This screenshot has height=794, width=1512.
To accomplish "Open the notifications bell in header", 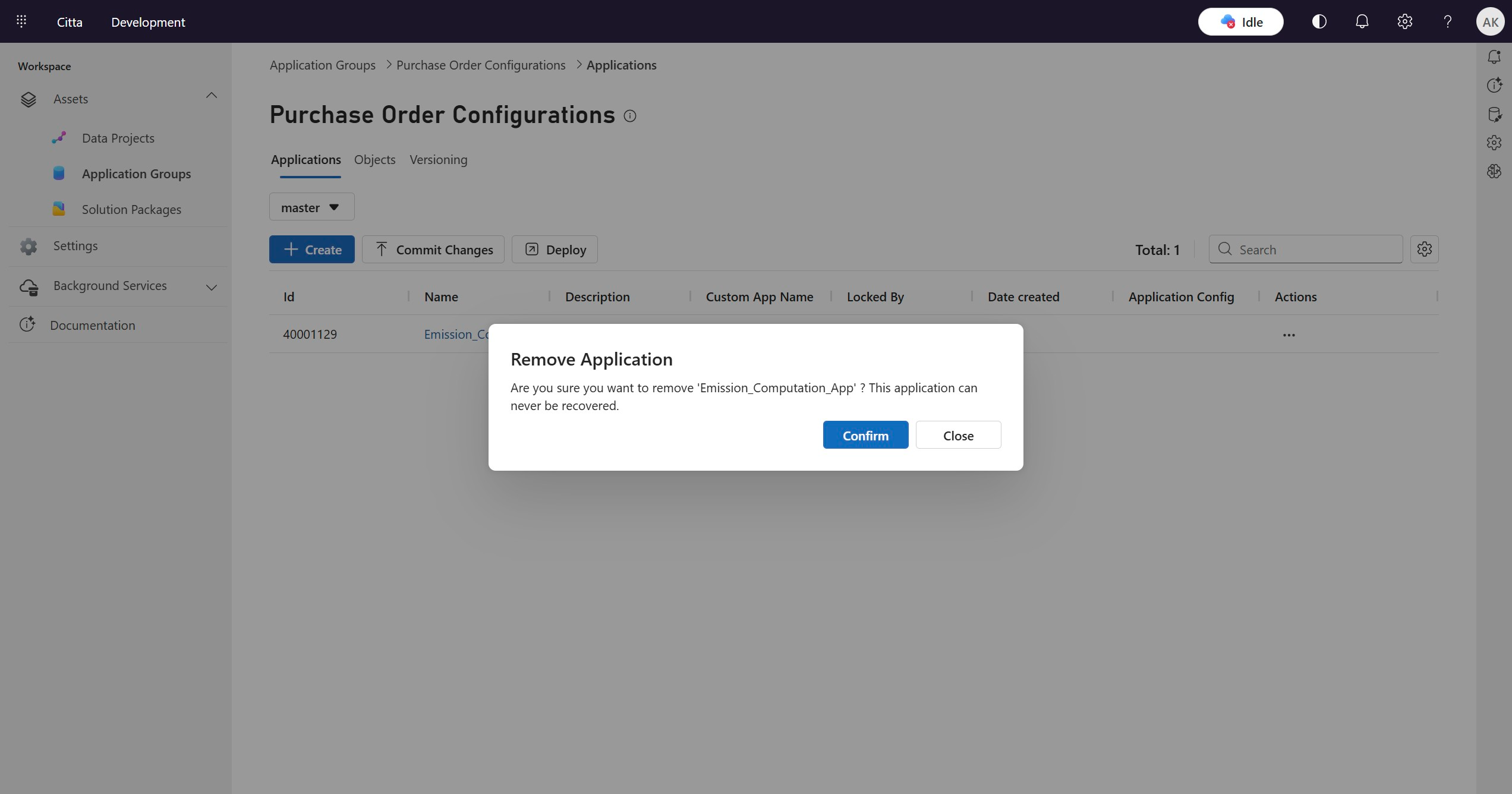I will point(1362,21).
